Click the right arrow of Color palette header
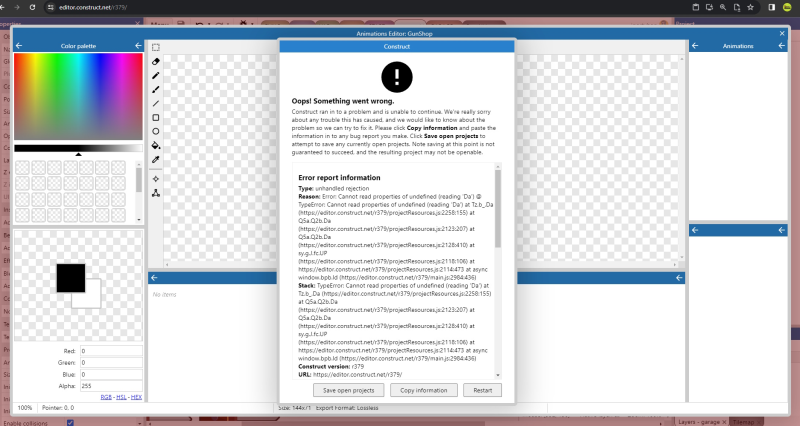 138,46
